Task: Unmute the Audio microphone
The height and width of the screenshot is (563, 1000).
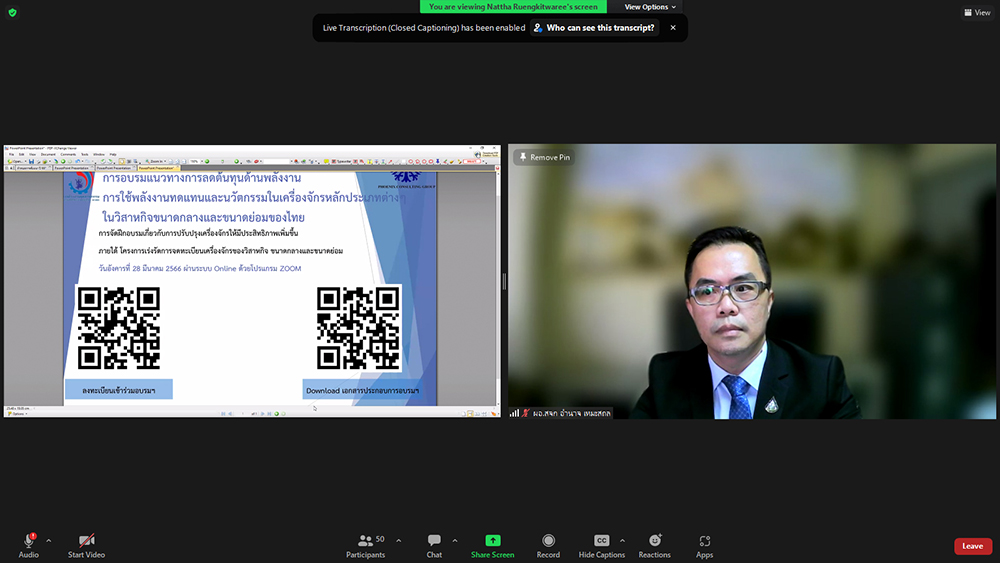Action: (28, 541)
